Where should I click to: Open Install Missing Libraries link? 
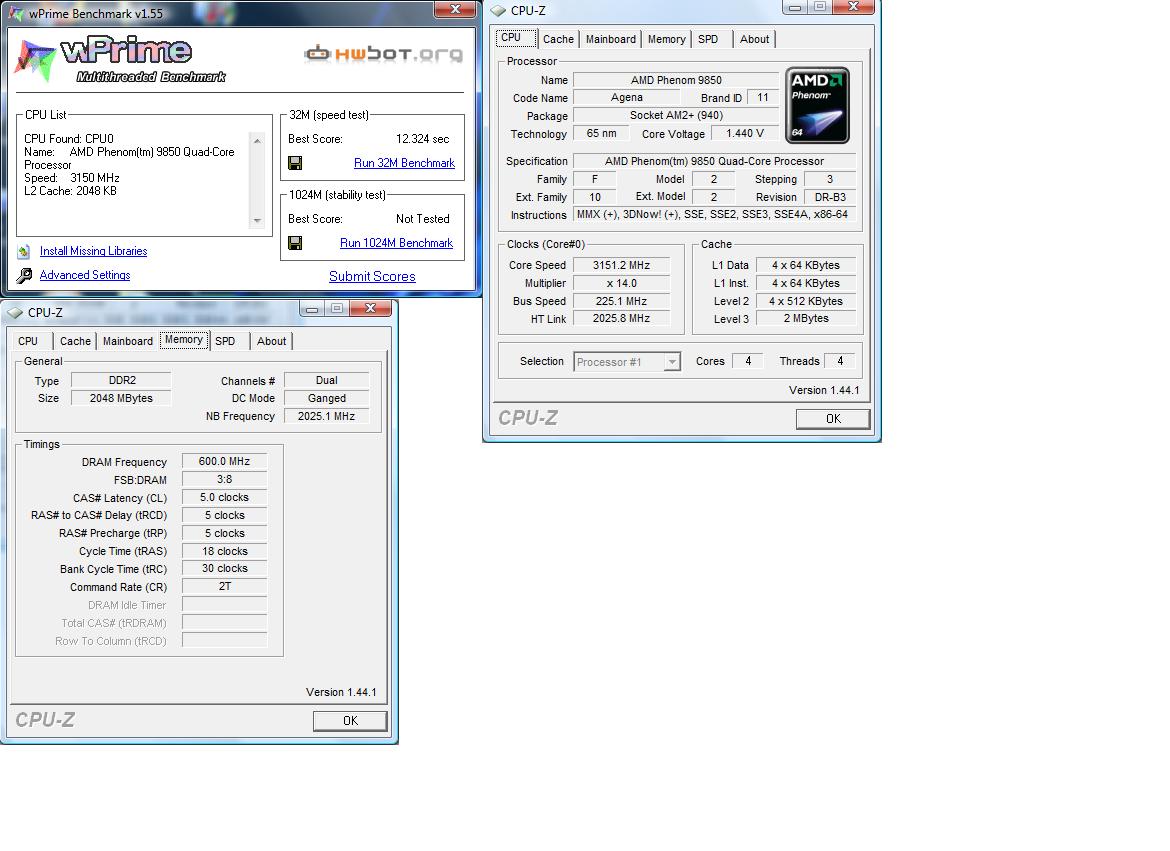click(x=93, y=252)
